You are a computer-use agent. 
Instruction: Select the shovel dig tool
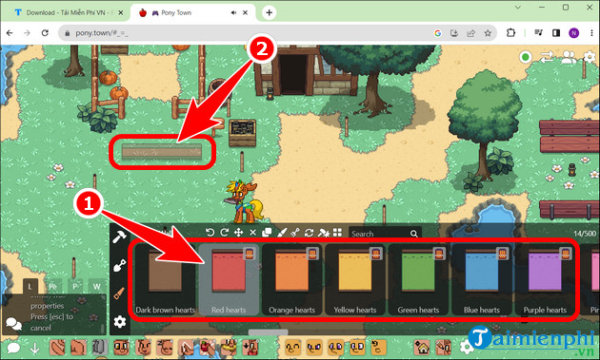(x=120, y=265)
